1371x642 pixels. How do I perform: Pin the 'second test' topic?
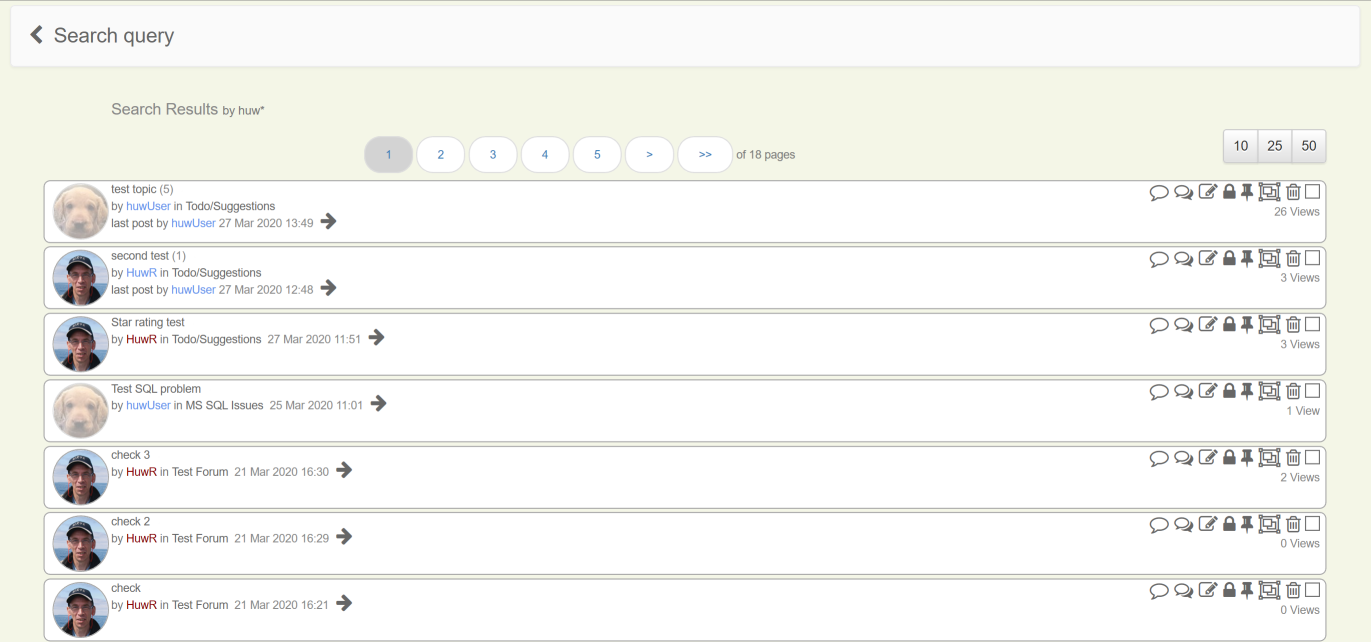point(1247,258)
